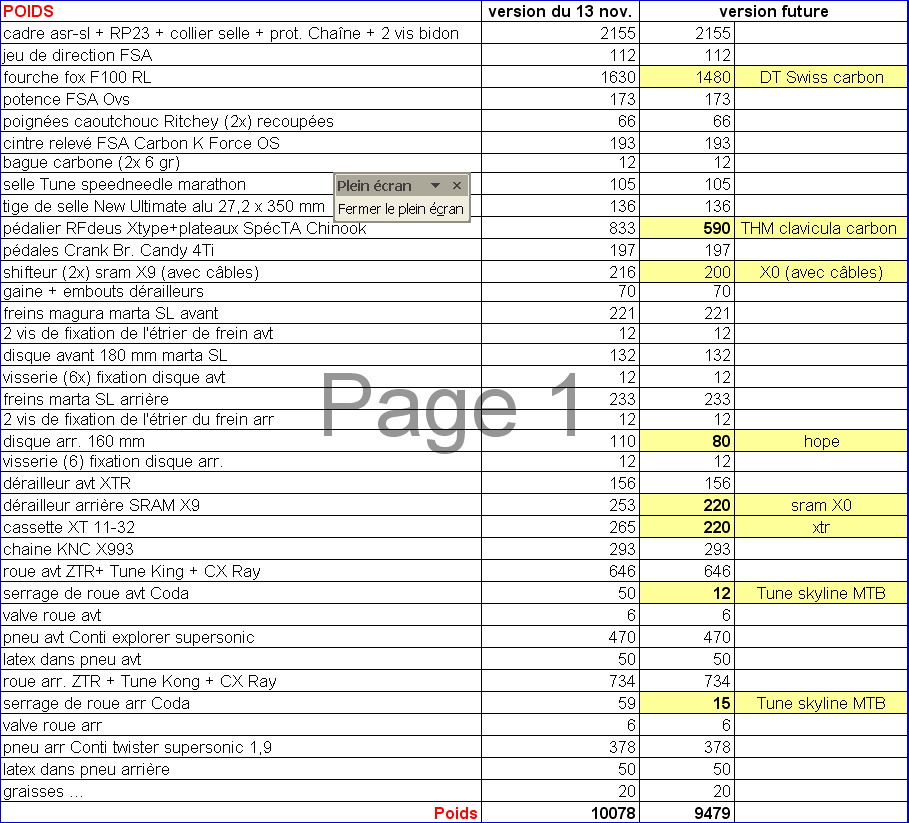Select the 'THM clavicula carbon' note cell
Image resolution: width=909 pixels, height=823 pixels.
(821, 228)
